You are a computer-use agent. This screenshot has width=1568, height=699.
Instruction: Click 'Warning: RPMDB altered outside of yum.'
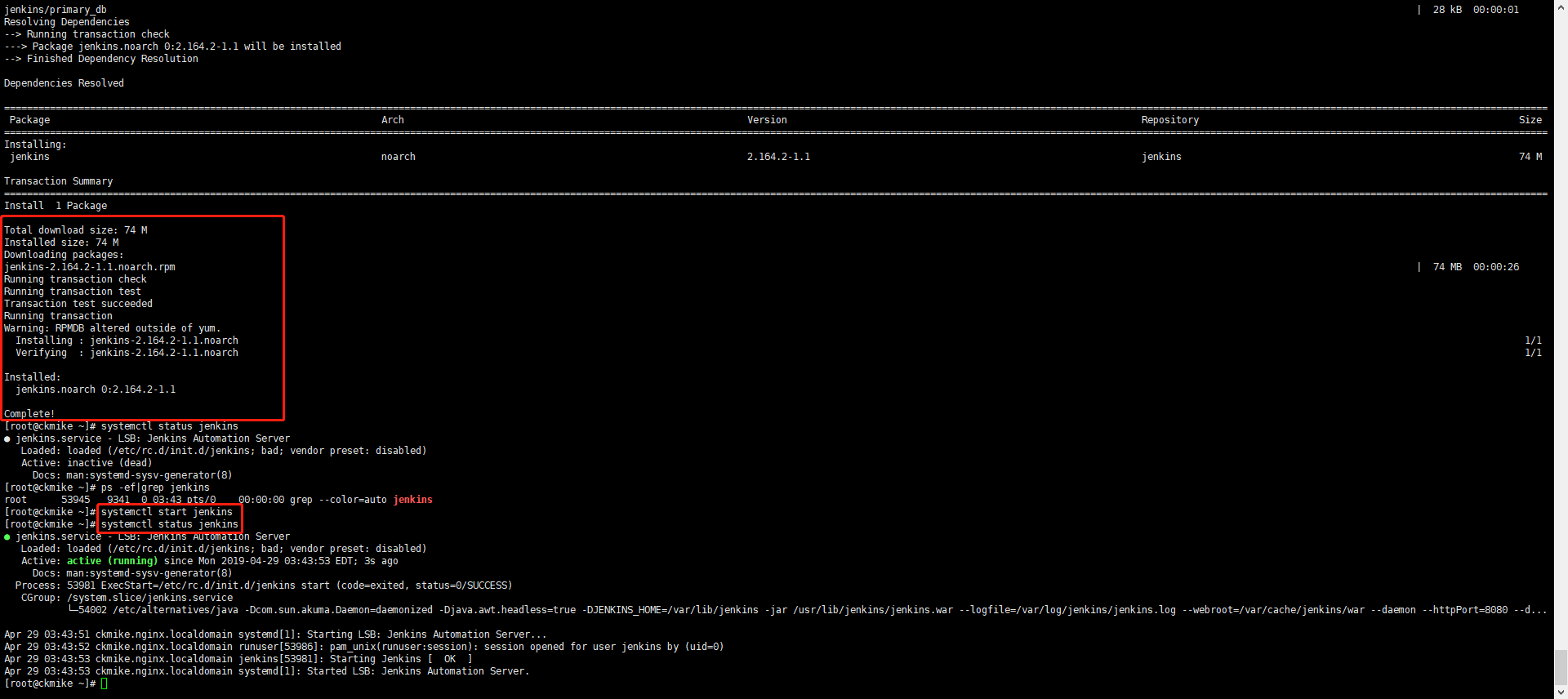click(x=113, y=328)
